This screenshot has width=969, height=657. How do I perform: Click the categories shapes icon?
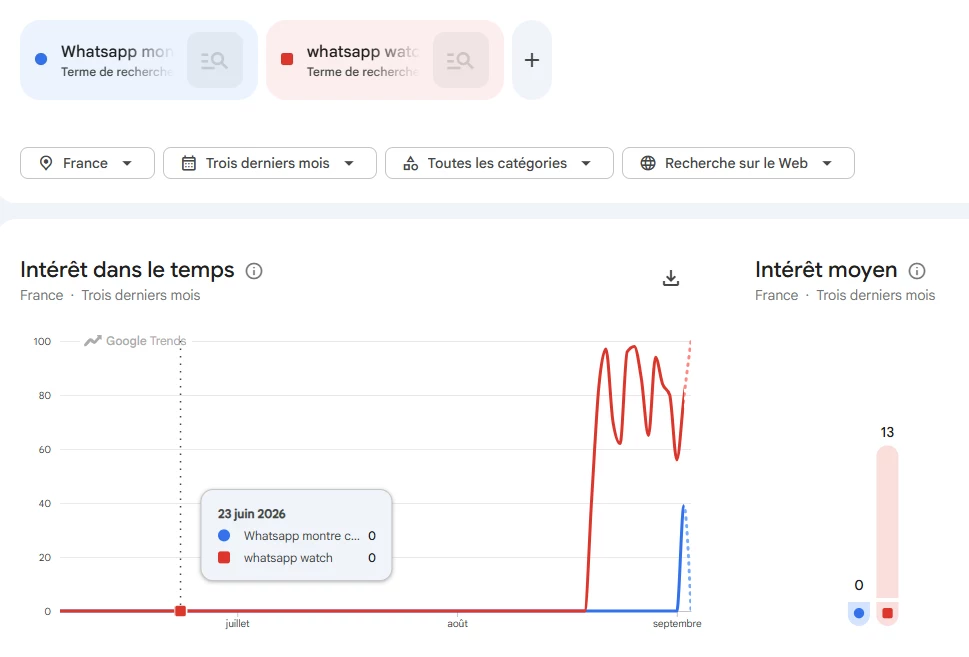pos(410,163)
